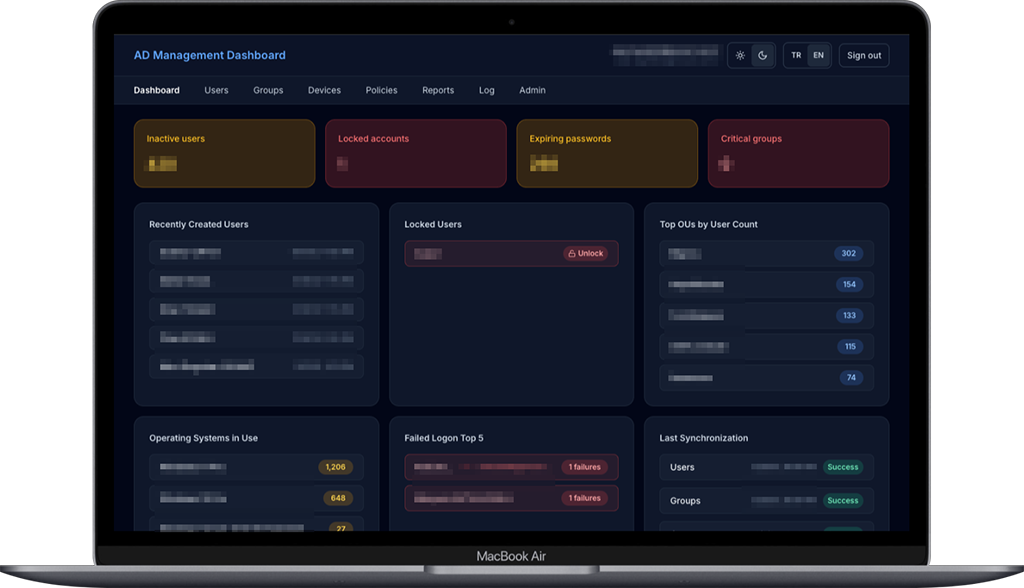Image resolution: width=1024 pixels, height=588 pixels.
Task: Switch to light theme with sun icon
Action: pos(740,56)
